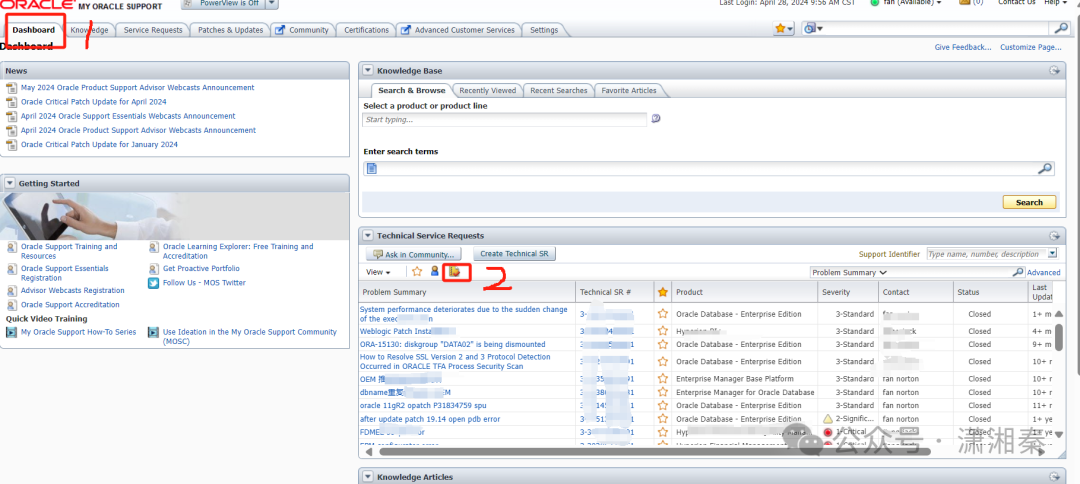The image size is (1080, 484).
Task: Collapse the Getting Started panel
Action: pos(10,183)
